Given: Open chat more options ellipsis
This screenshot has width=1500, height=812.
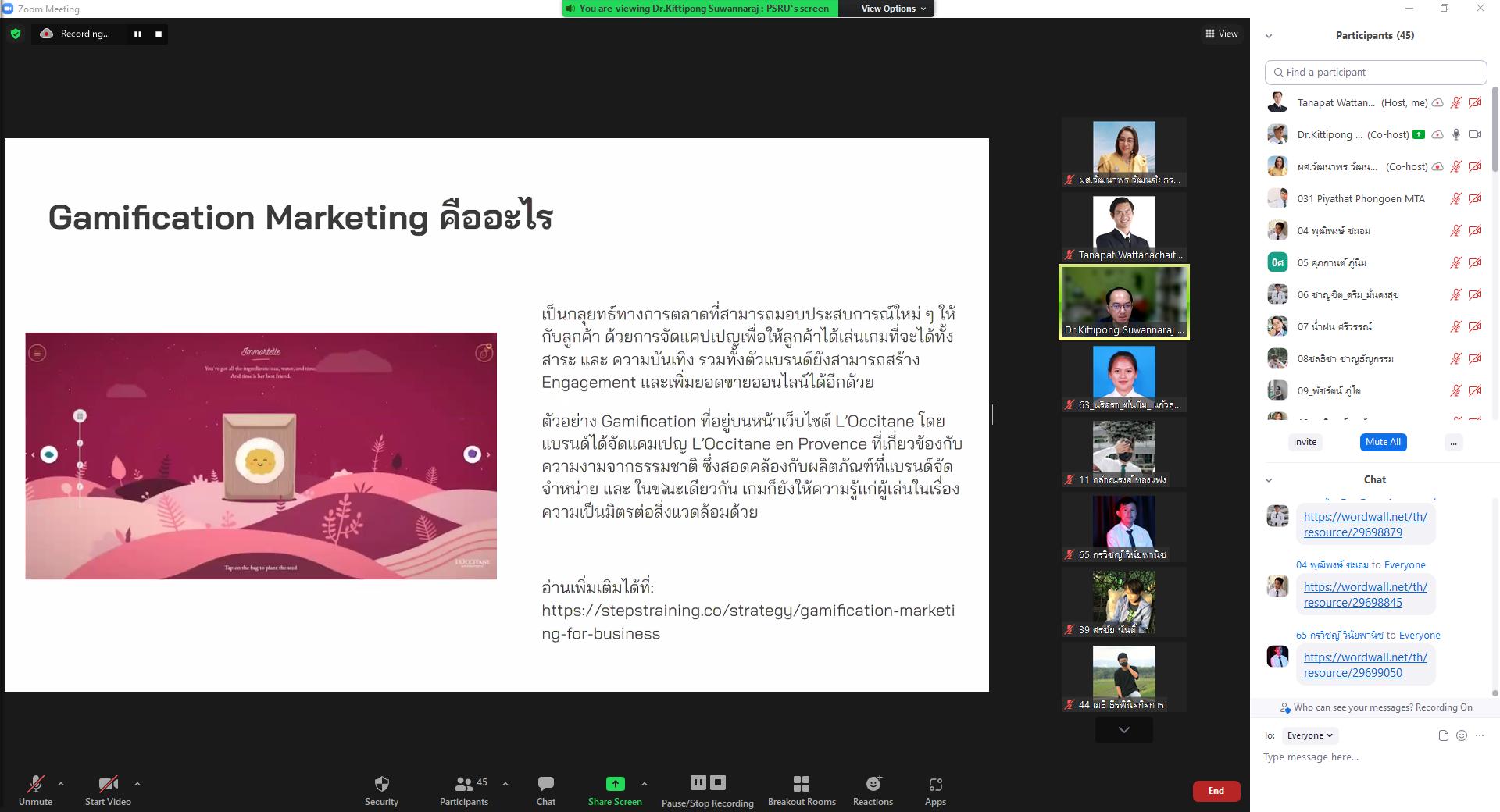Looking at the screenshot, I should point(1480,735).
